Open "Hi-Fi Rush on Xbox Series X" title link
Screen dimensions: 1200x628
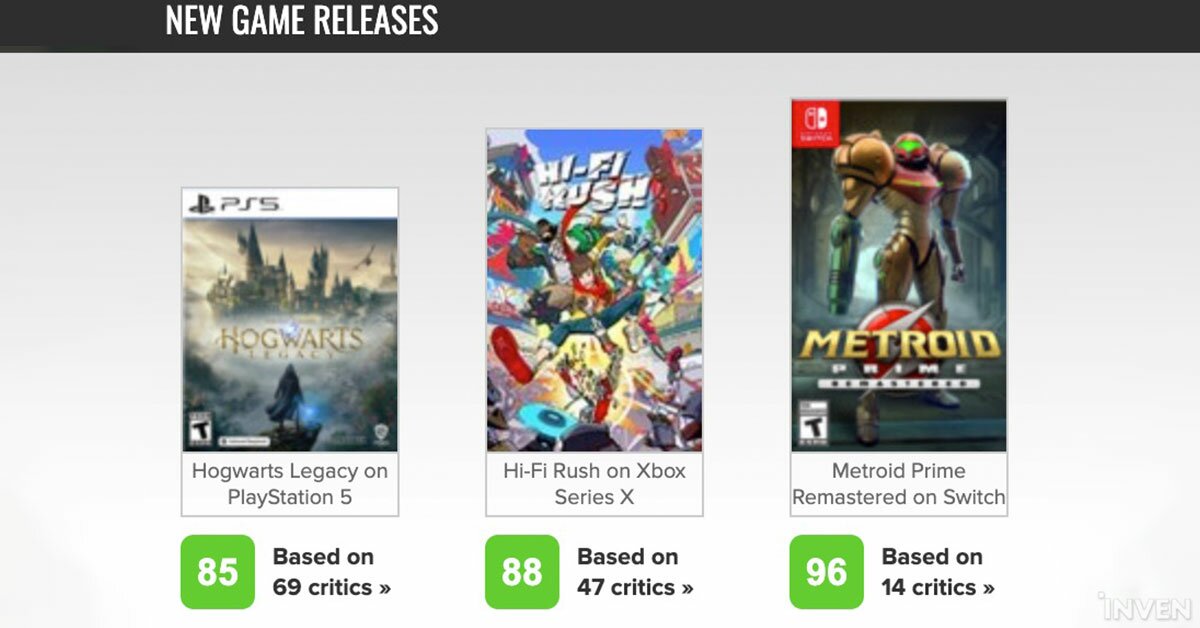[x=594, y=483]
